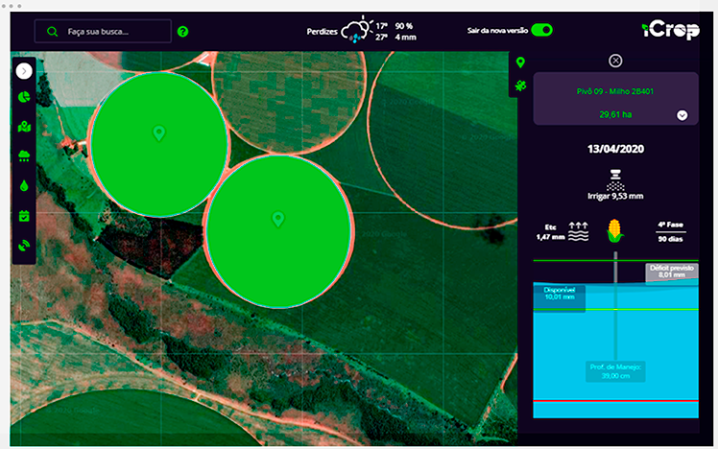Open the calendar schedule sidebar icon
Viewport: 718px width, 449px height.
point(24,215)
